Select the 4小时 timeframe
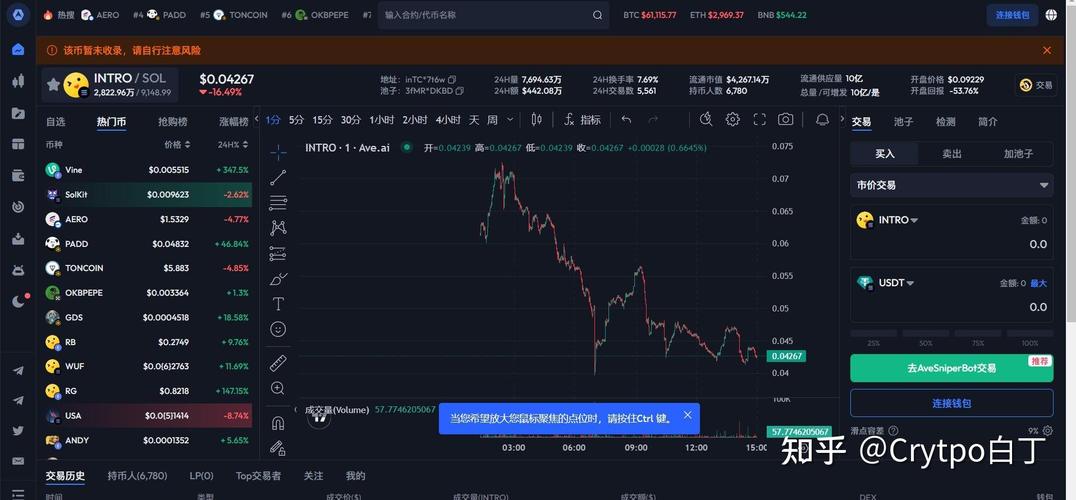This screenshot has height=500, width=1076. click(447, 119)
